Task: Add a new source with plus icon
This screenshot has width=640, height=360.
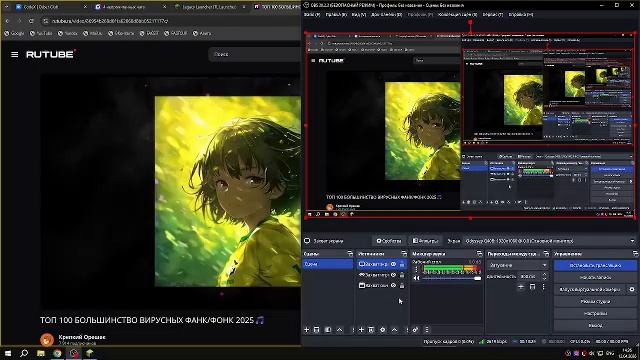Action: pyautogui.click(x=361, y=329)
